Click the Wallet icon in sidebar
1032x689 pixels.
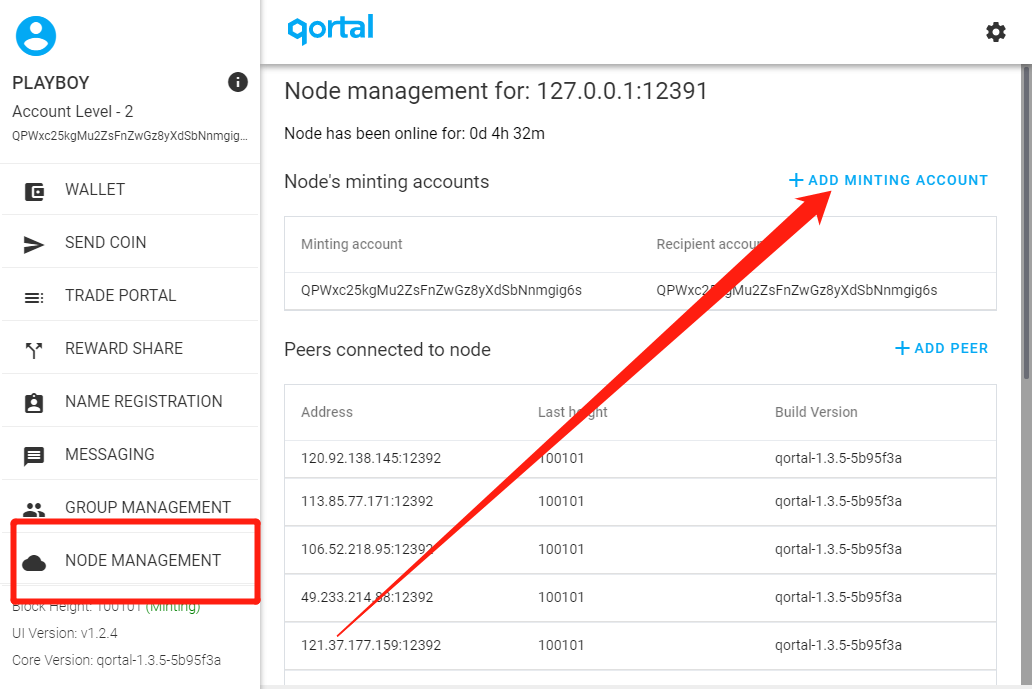click(34, 191)
